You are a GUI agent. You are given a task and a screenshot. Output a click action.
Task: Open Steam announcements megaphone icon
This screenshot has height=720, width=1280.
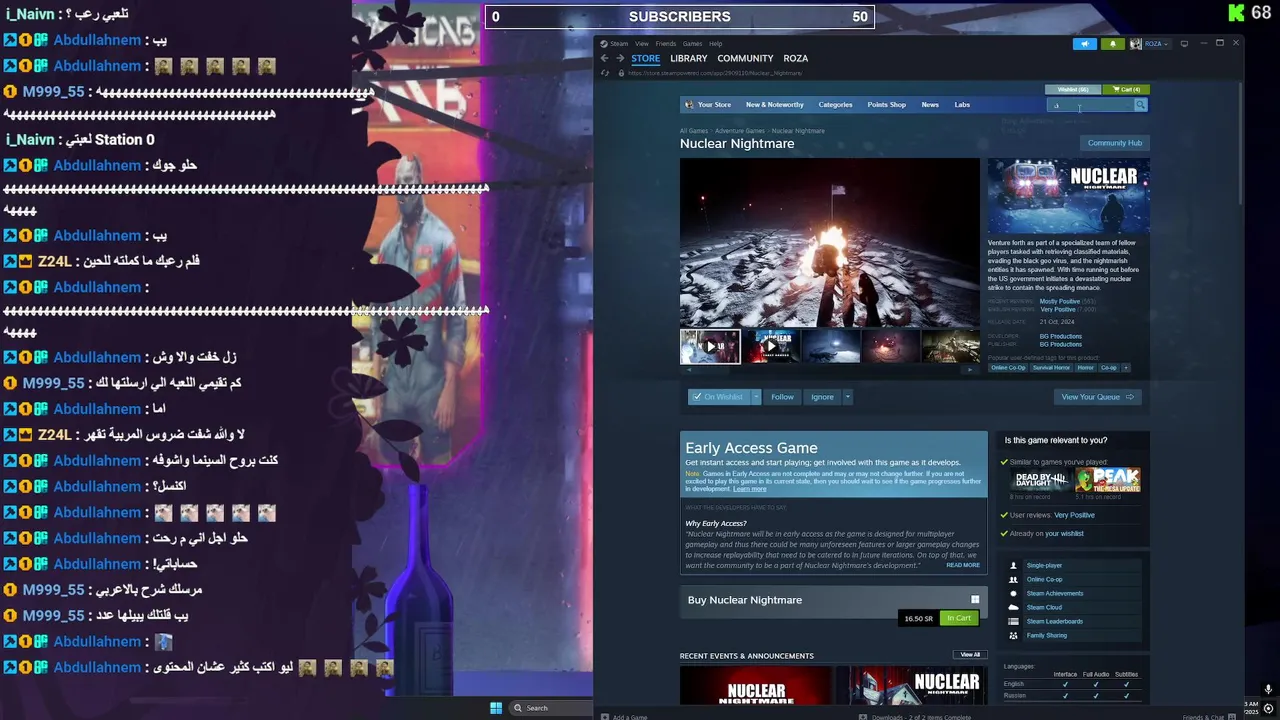pyautogui.click(x=1085, y=44)
